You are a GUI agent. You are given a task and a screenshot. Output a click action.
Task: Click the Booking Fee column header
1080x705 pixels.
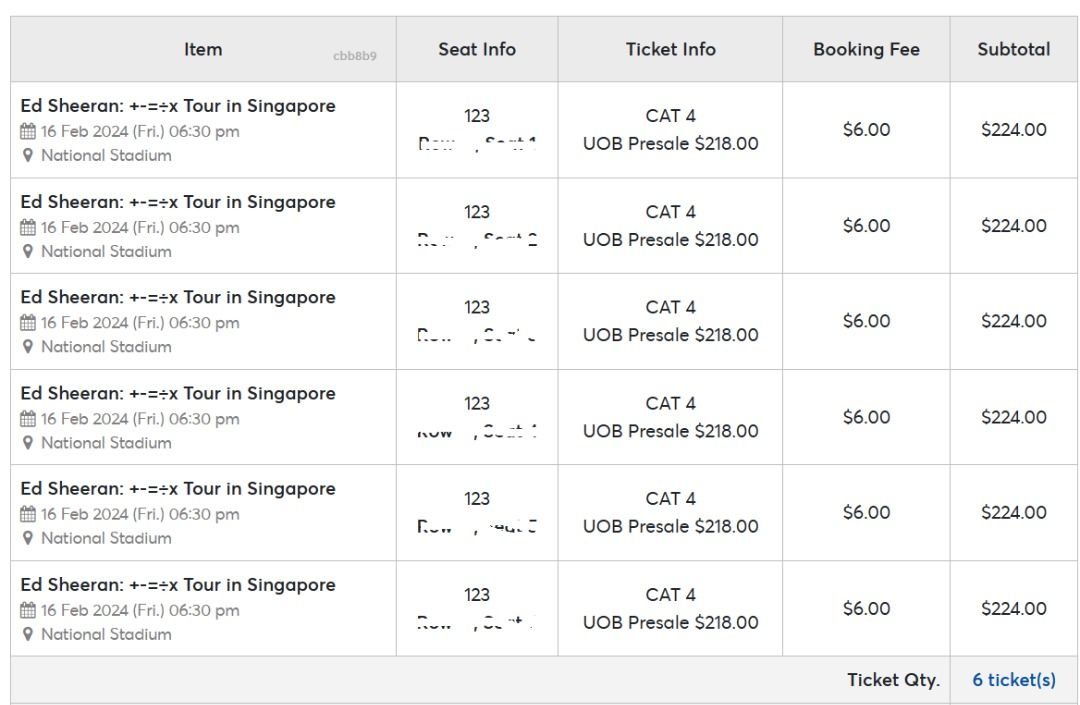pos(866,50)
